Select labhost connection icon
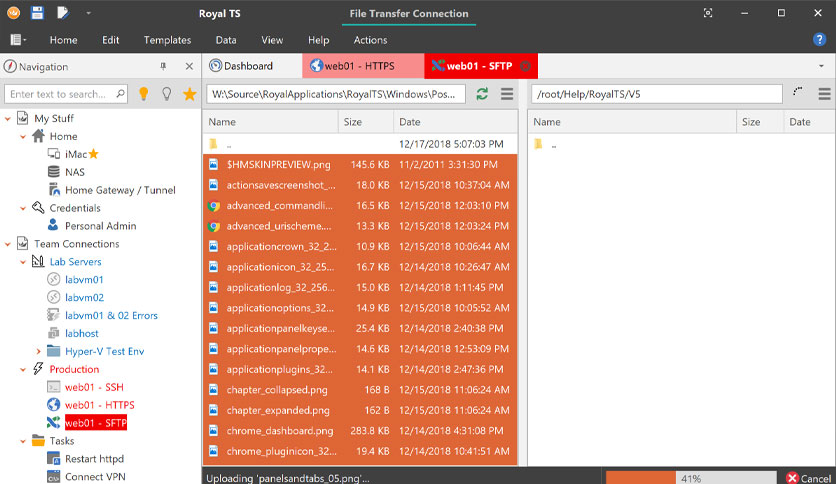Image resolution: width=836 pixels, height=484 pixels. [x=53, y=333]
